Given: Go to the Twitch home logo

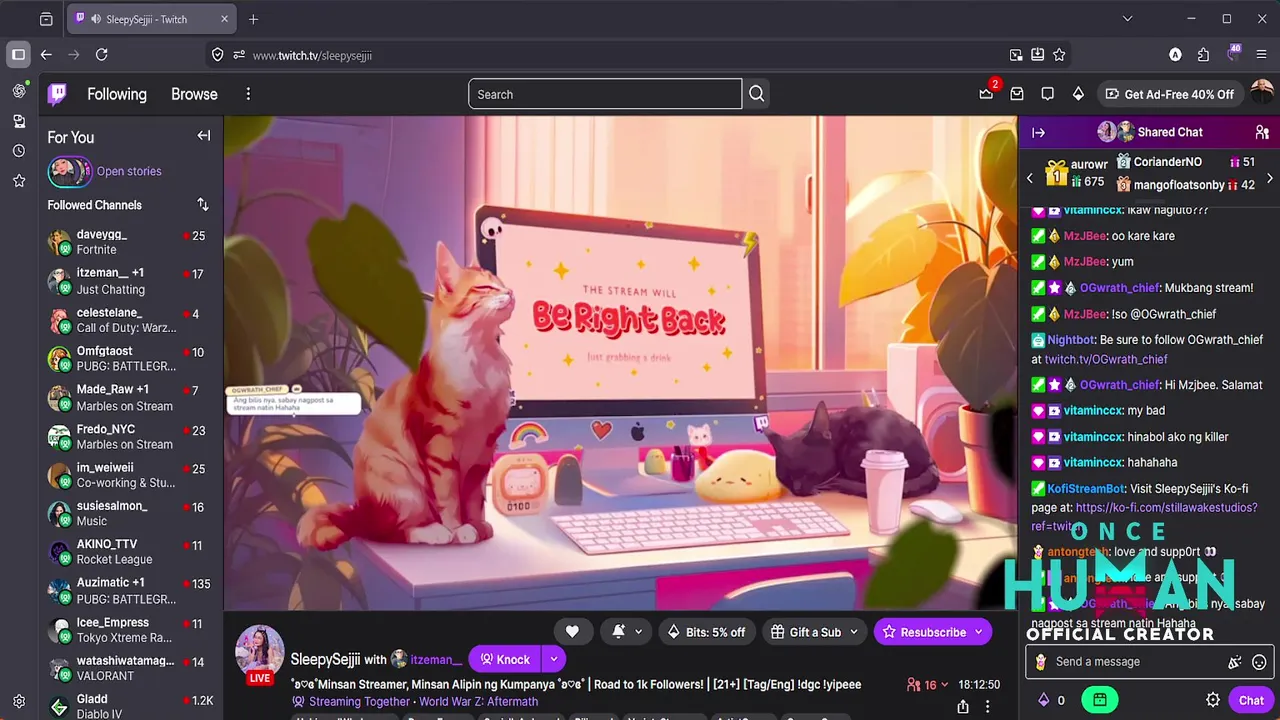Looking at the screenshot, I should tap(58, 94).
